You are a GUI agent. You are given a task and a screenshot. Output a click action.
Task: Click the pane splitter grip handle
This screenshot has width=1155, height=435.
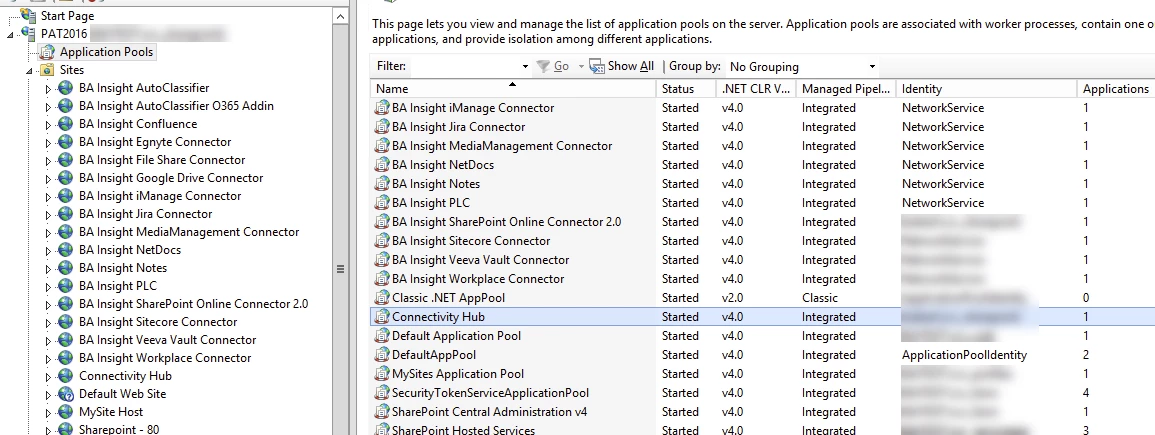coord(340,269)
